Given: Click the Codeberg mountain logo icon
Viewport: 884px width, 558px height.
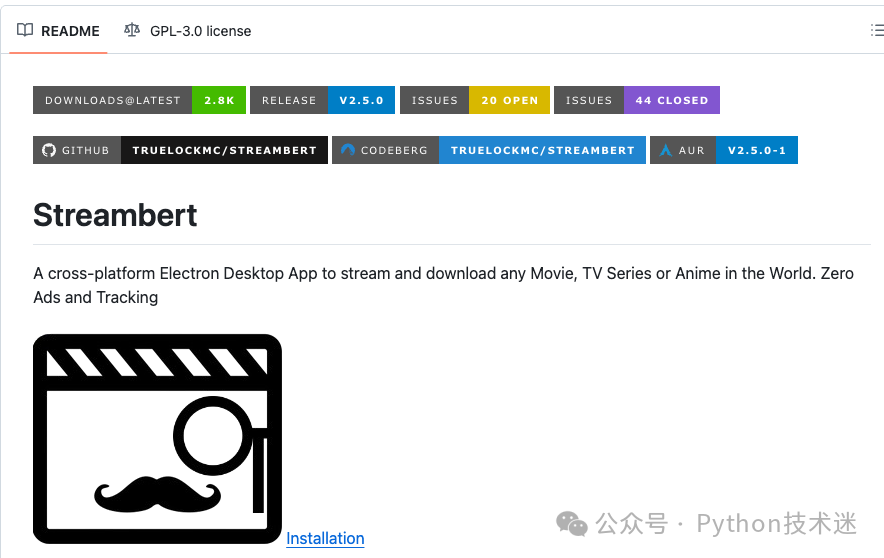Looking at the screenshot, I should coord(348,150).
